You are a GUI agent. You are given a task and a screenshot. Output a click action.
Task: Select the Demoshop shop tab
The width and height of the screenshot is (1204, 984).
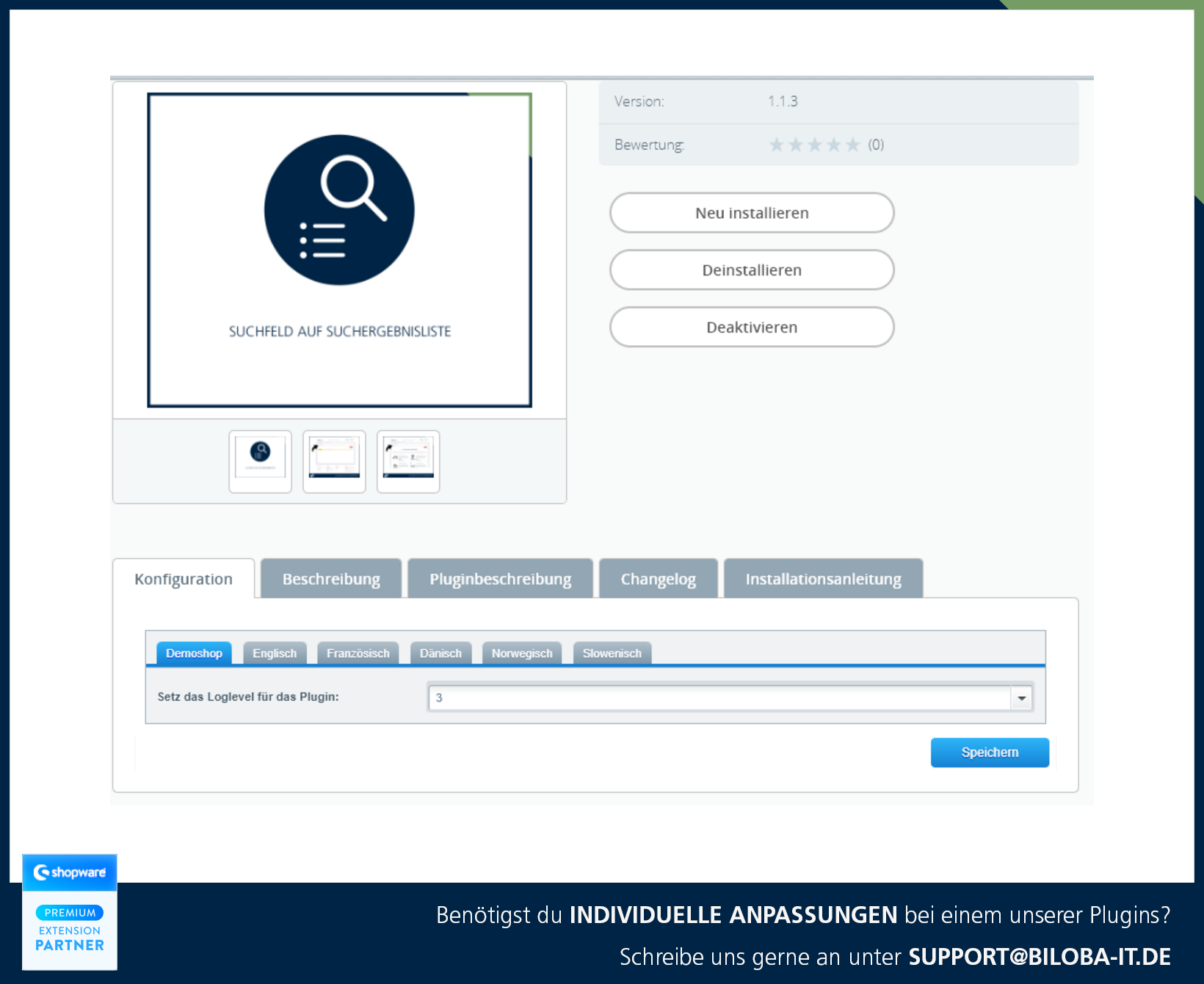194,654
